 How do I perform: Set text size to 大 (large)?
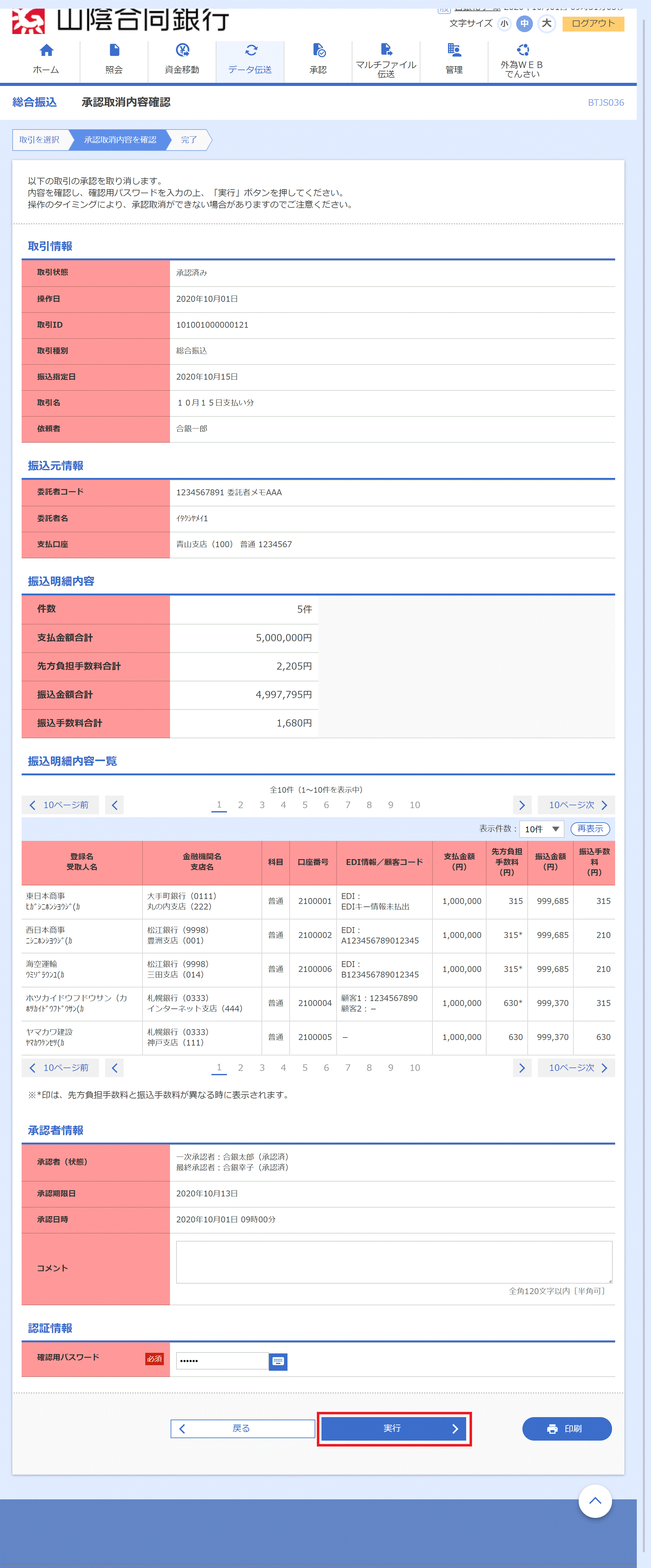click(547, 24)
